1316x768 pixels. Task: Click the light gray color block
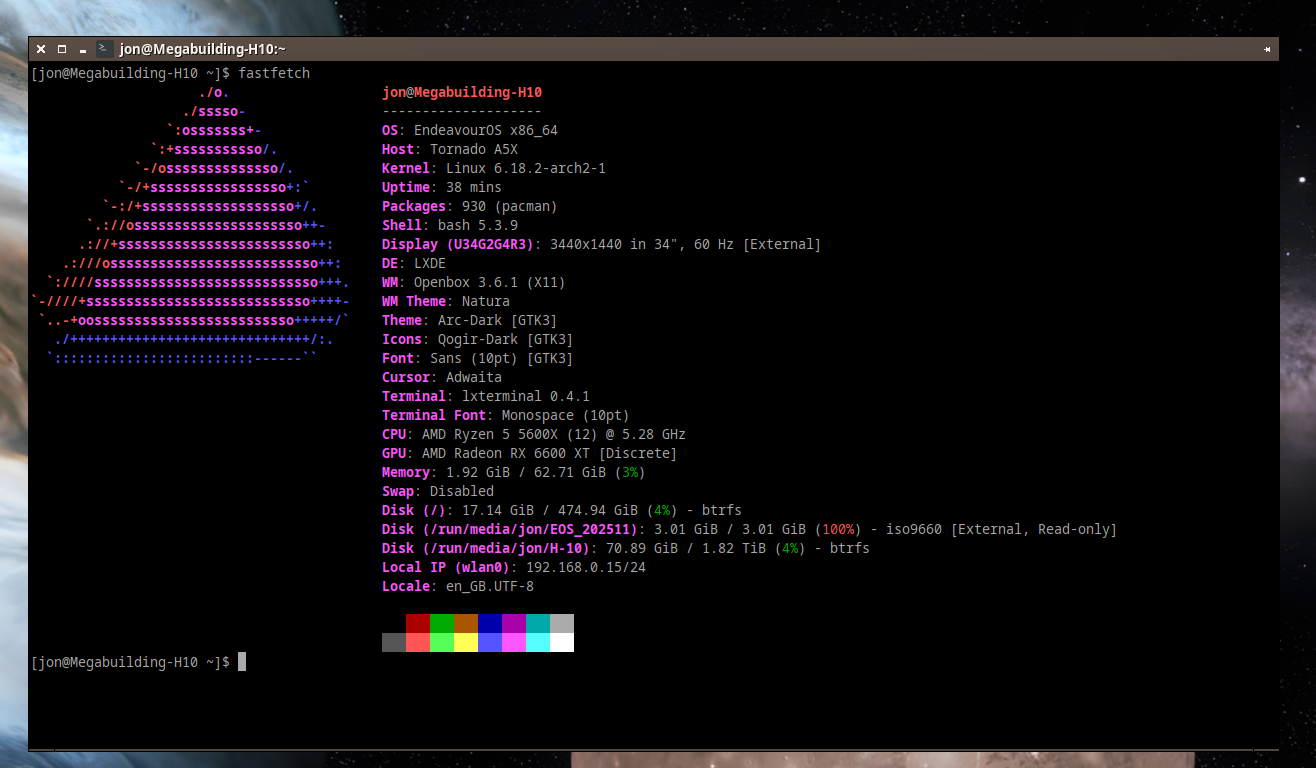tap(562, 623)
